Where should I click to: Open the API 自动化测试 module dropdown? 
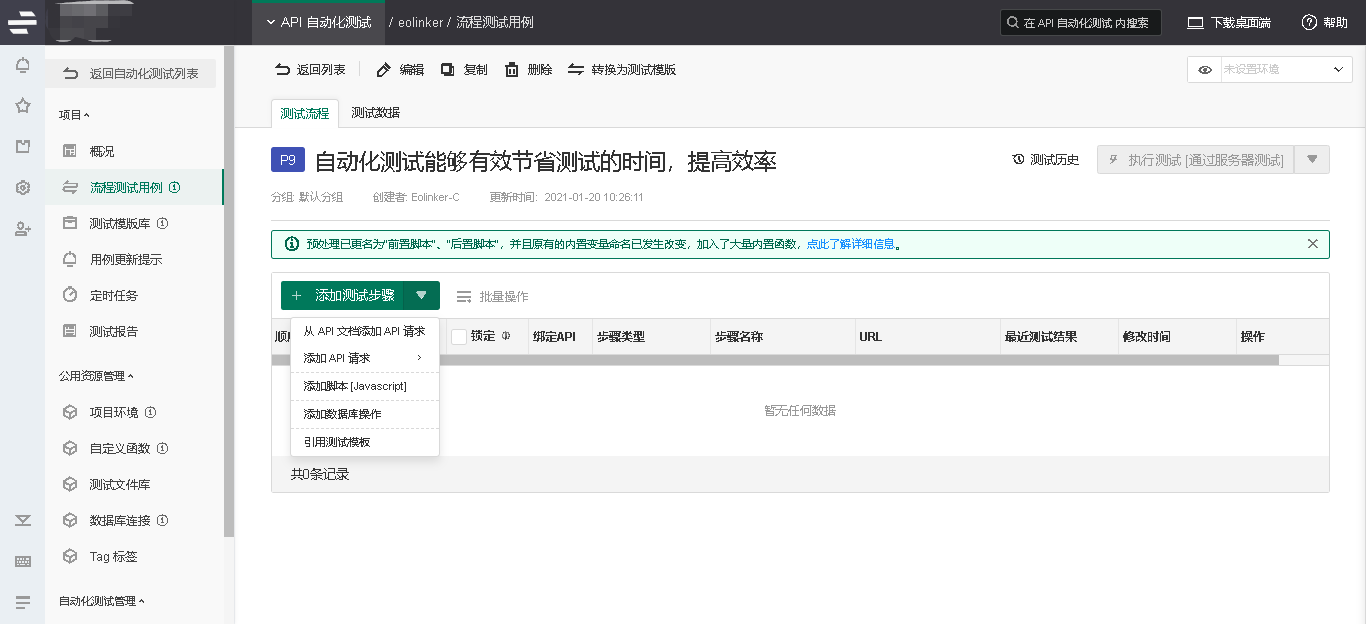click(318, 22)
